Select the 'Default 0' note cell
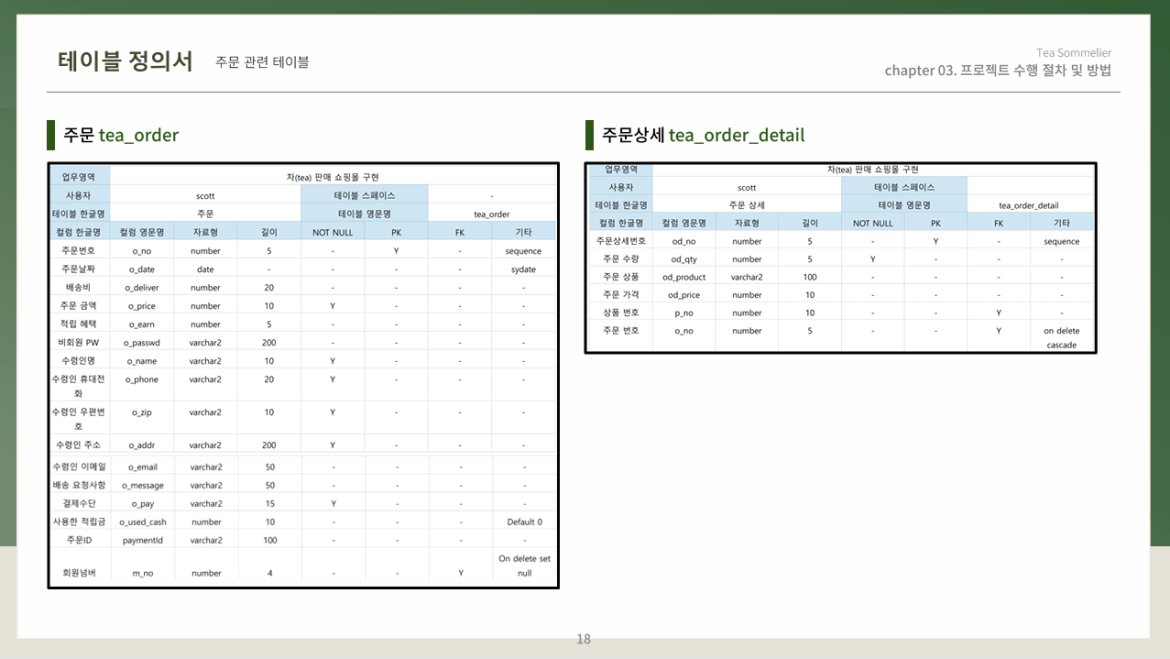 (525, 522)
